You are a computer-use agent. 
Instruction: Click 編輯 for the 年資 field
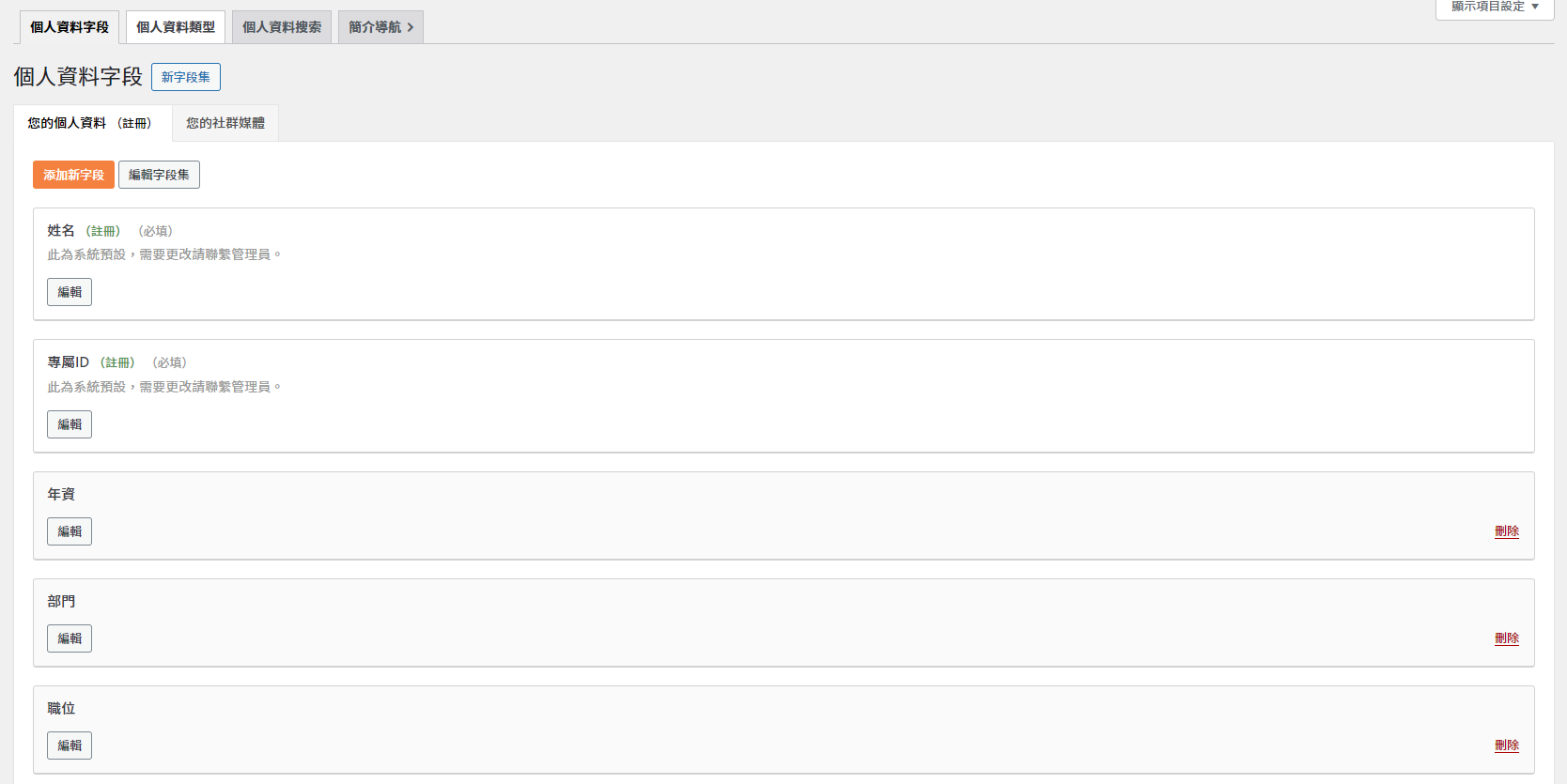[x=70, y=531]
